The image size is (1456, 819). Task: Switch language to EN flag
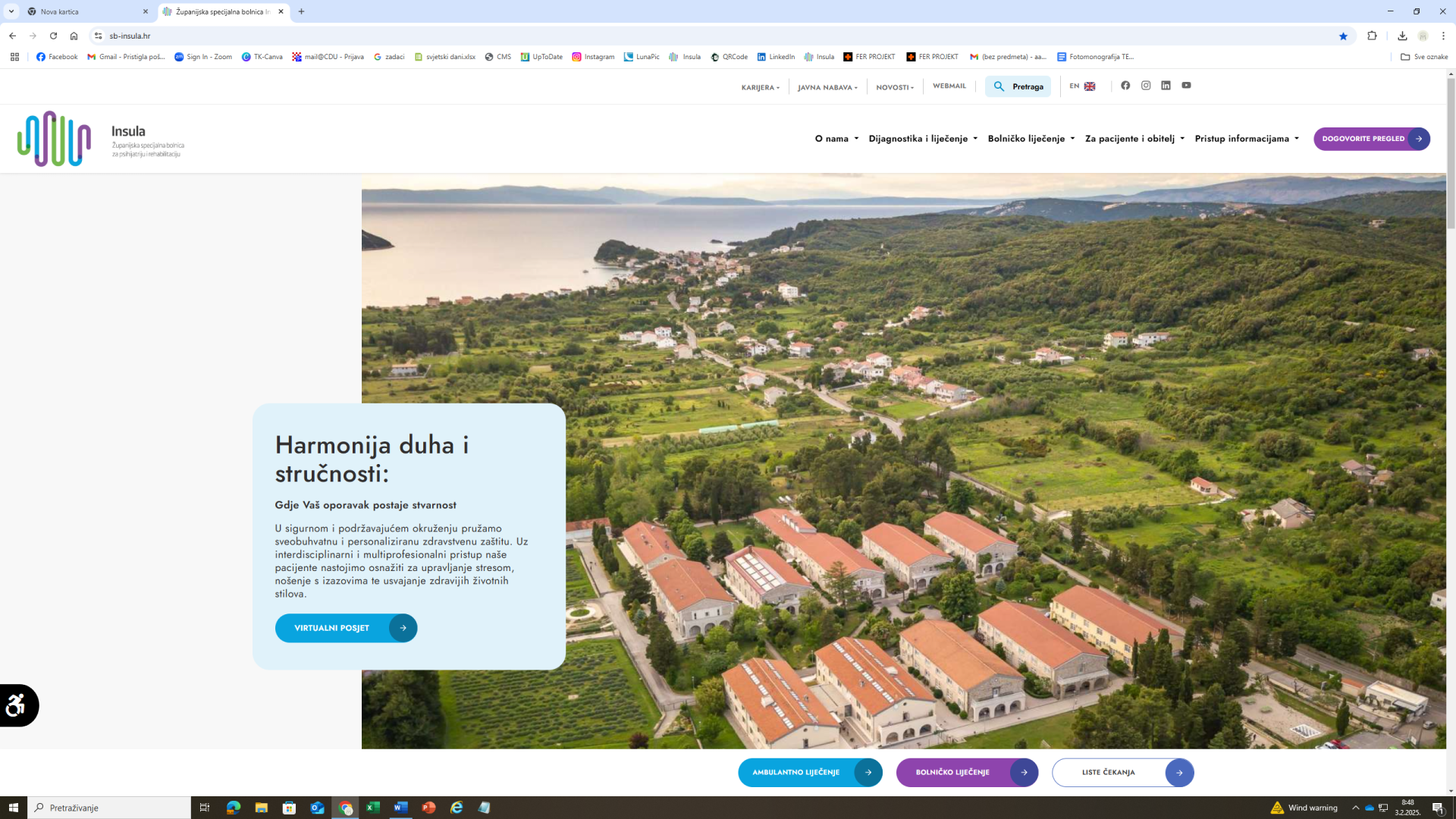pos(1082,86)
